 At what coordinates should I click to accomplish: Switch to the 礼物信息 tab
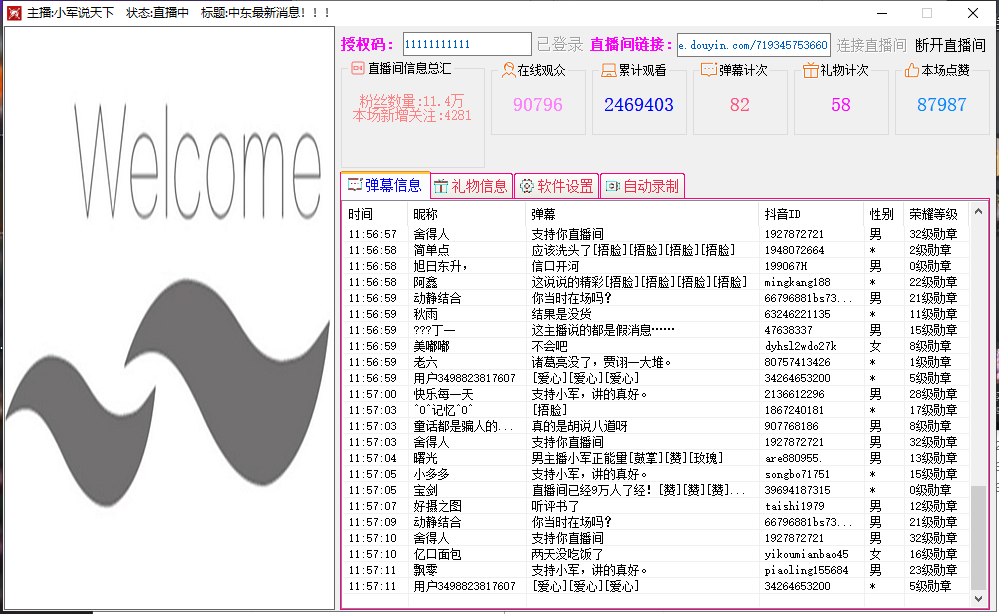[472, 186]
